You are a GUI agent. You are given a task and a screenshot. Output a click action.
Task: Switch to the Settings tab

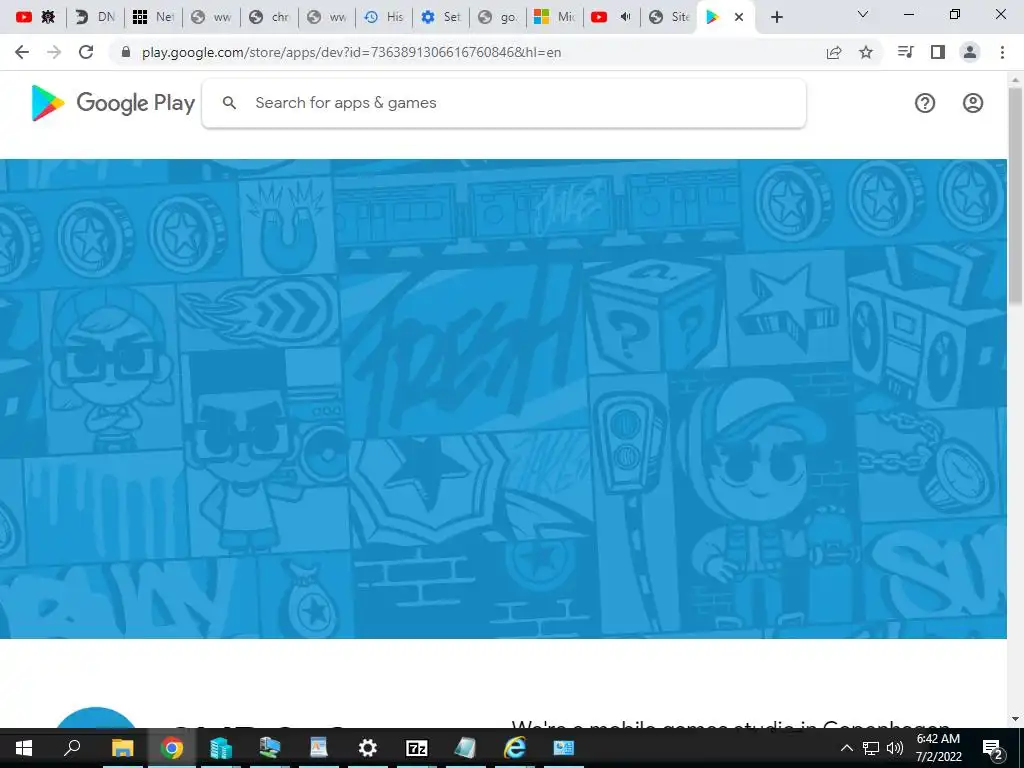pyautogui.click(x=441, y=17)
